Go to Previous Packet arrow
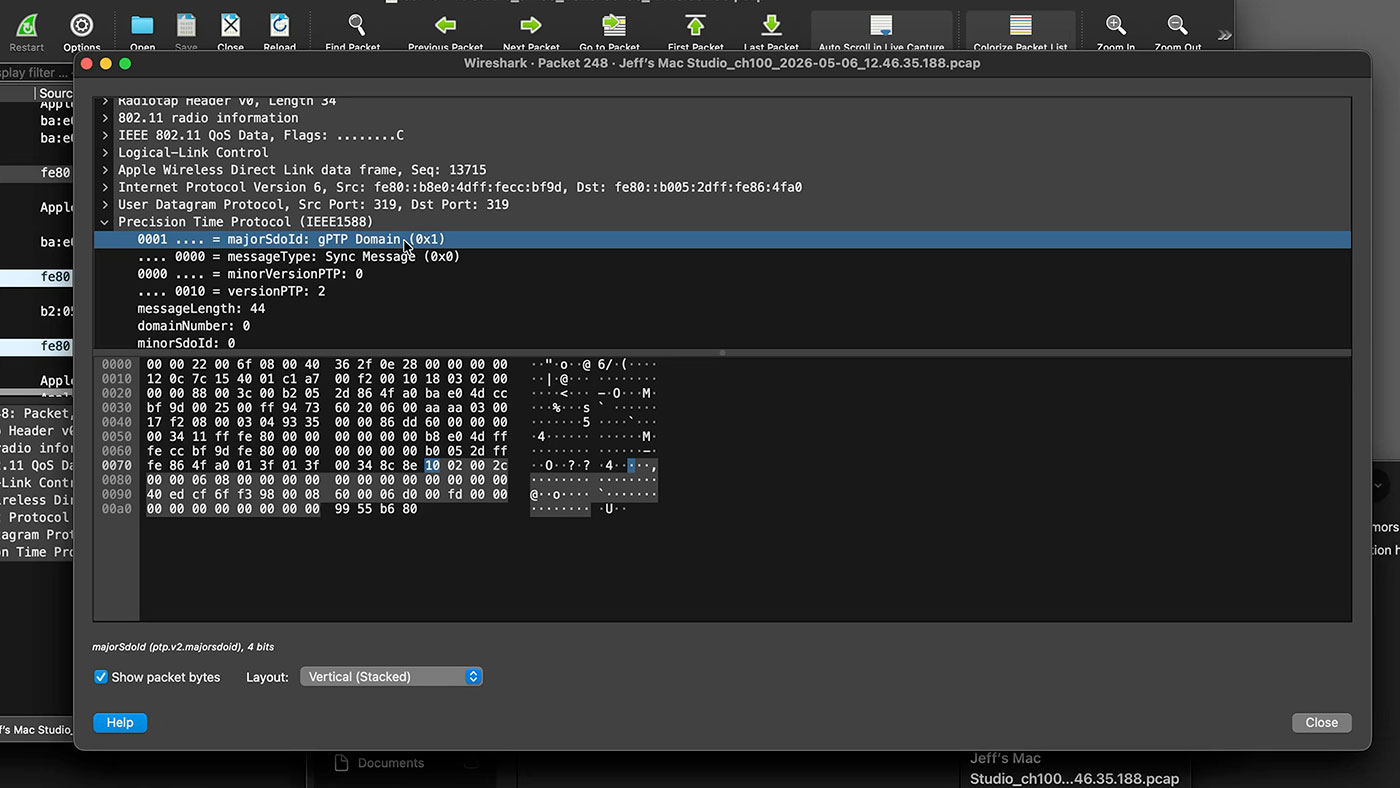Image resolution: width=1400 pixels, height=788 pixels. click(445, 26)
